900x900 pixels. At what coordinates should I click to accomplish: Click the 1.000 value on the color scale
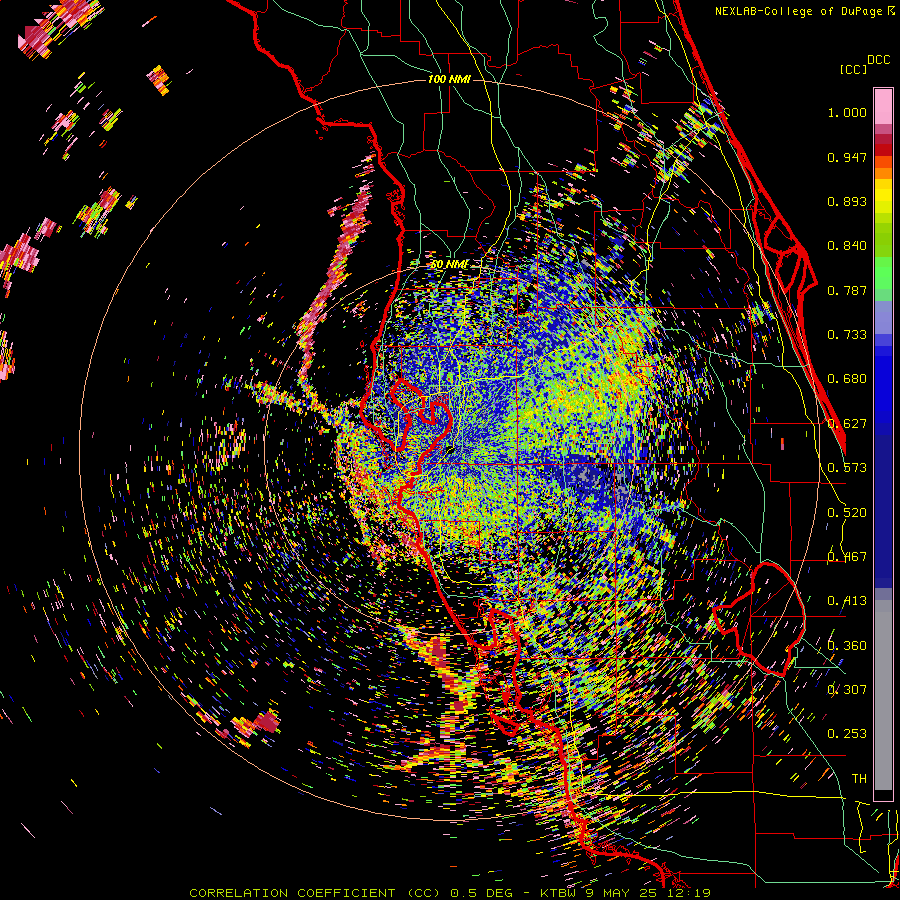[847, 112]
